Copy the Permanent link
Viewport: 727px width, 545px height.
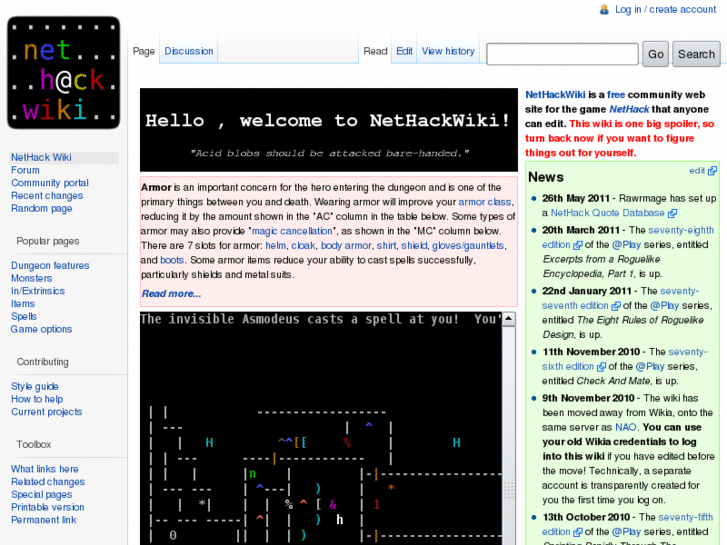pos(43,520)
